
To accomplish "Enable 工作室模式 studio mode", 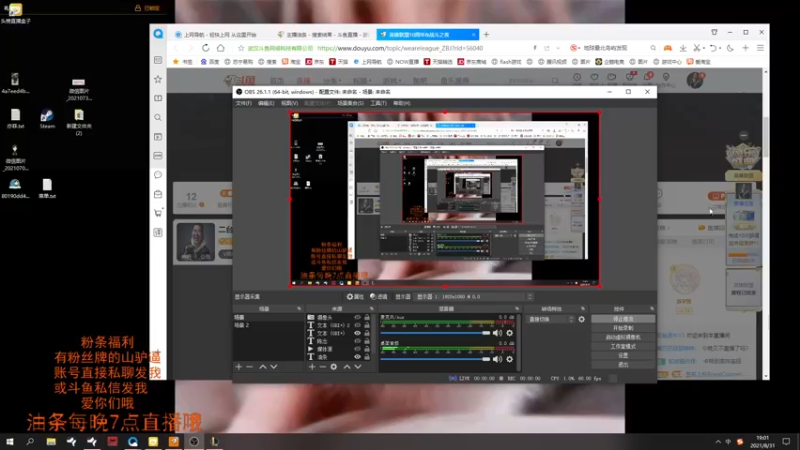I will tap(623, 346).
